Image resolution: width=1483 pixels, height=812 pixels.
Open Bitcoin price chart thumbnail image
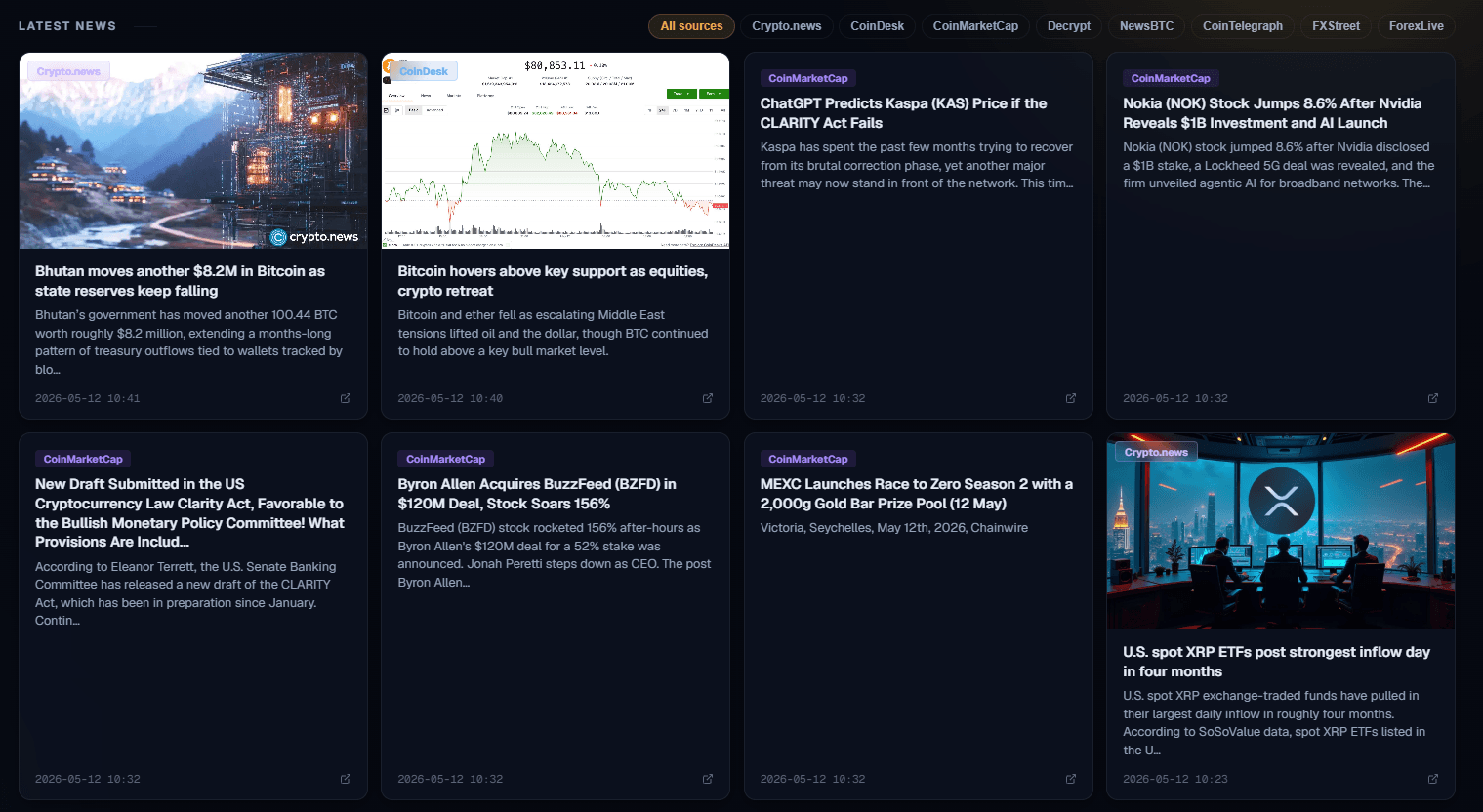pyautogui.click(x=556, y=150)
